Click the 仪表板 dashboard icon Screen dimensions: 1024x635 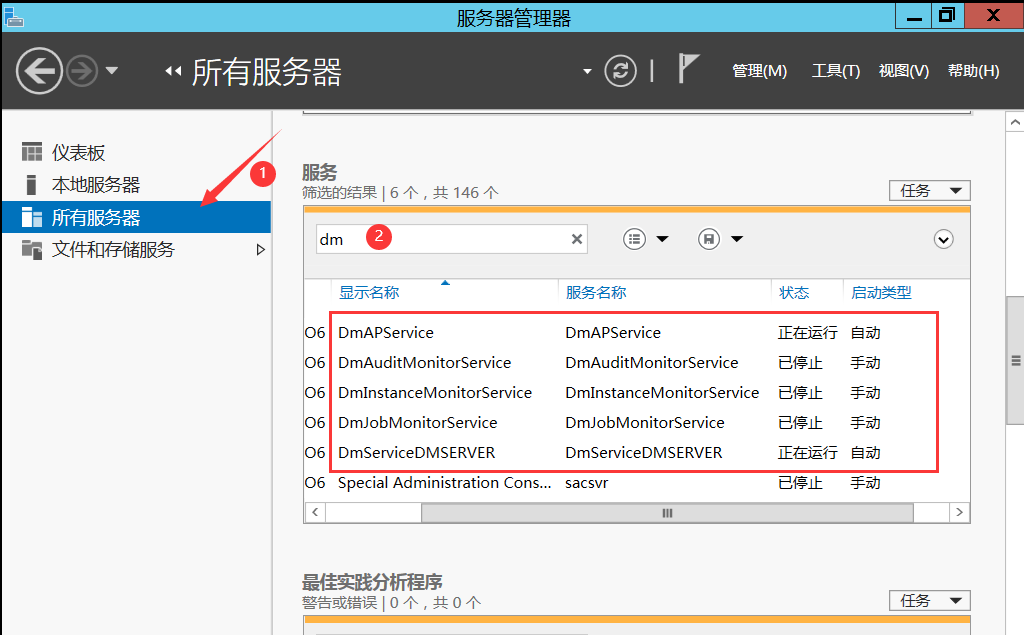pos(31,152)
